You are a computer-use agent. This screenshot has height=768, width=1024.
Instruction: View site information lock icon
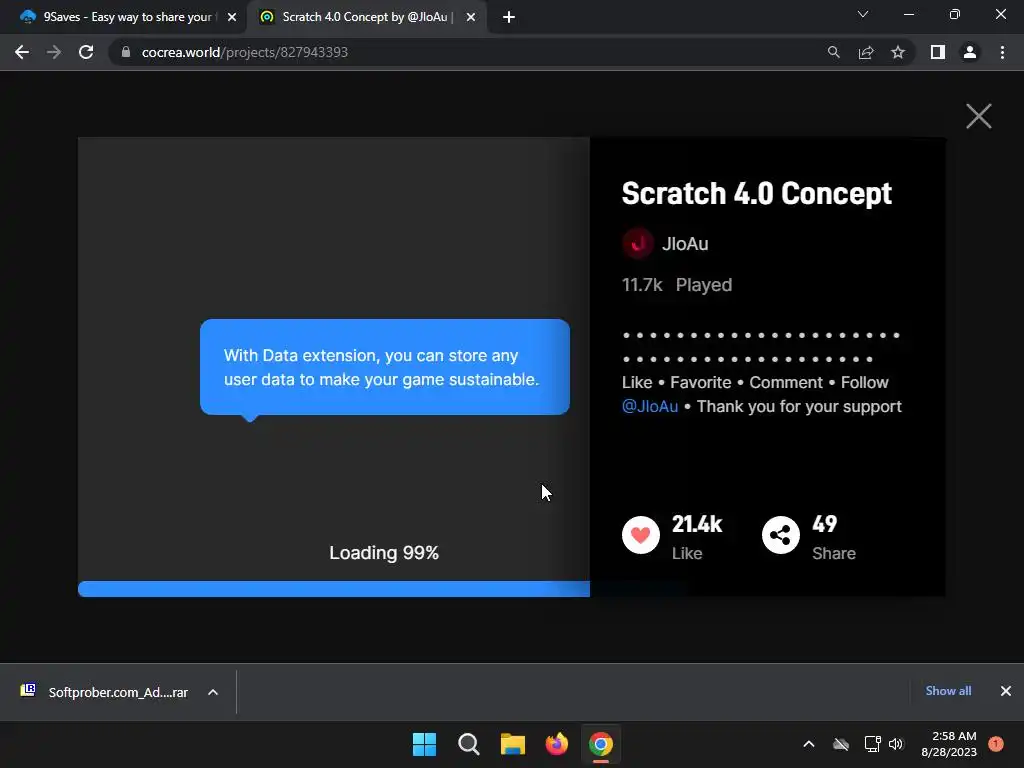coord(126,52)
